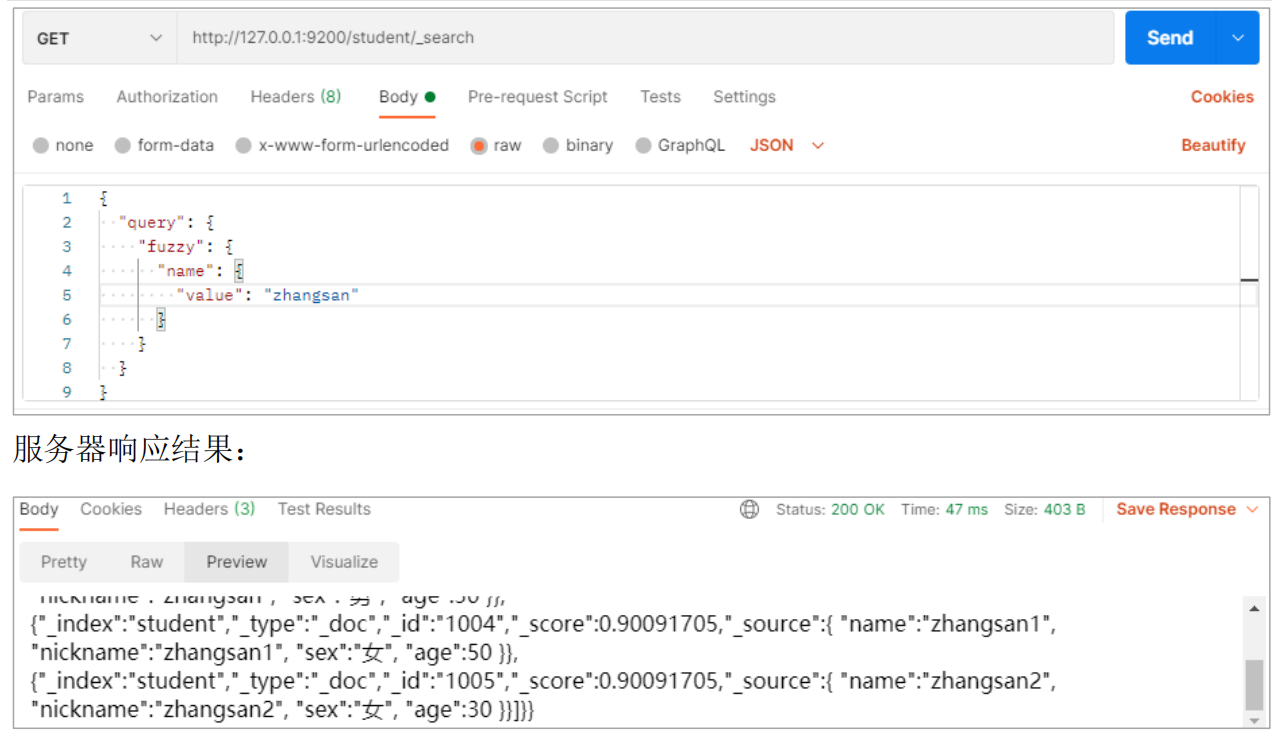
Task: Expand the Send button arrow options
Action: pyautogui.click(x=1238, y=38)
